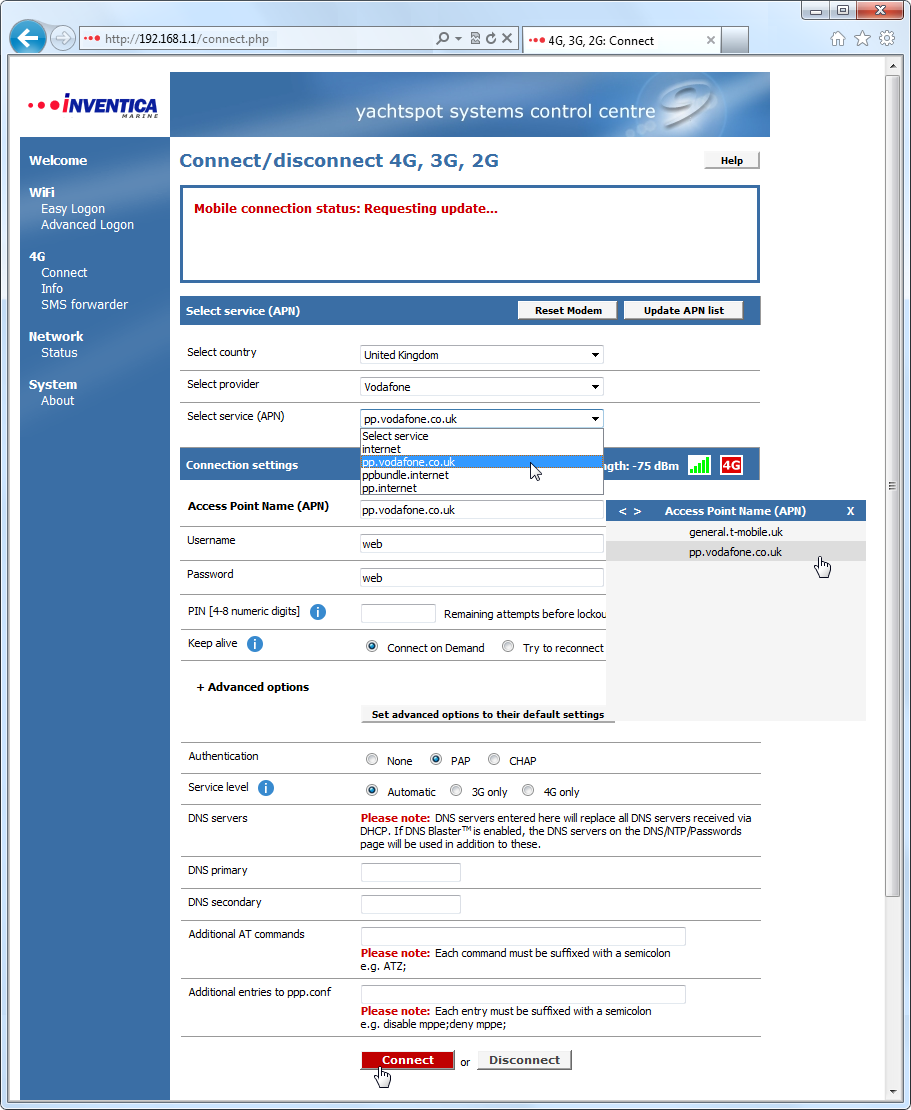911x1110 pixels.
Task: Close the Access Point Name popup panel
Action: tap(850, 511)
